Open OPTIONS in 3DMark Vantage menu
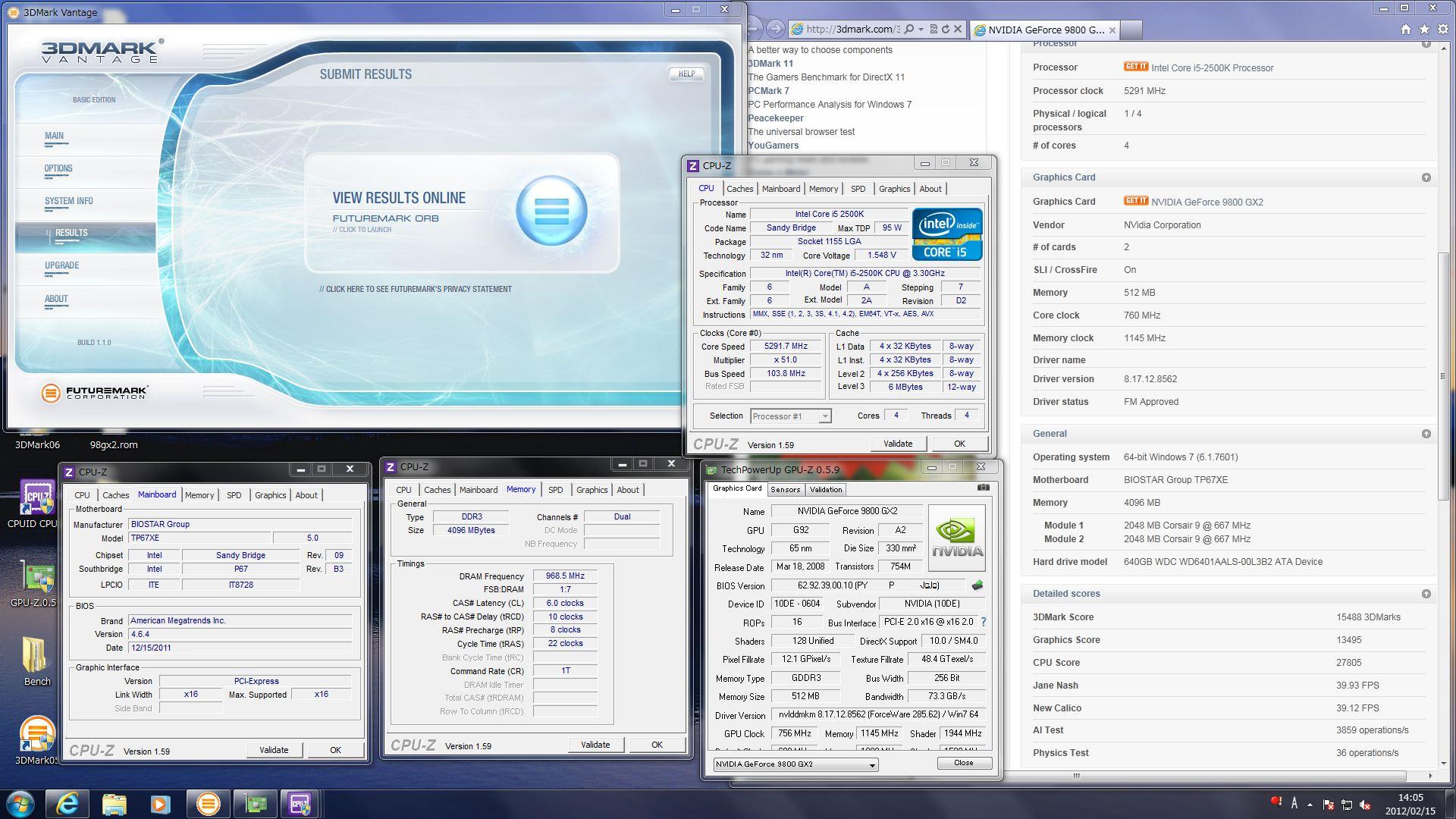The height and width of the screenshot is (819, 1456). point(58,168)
